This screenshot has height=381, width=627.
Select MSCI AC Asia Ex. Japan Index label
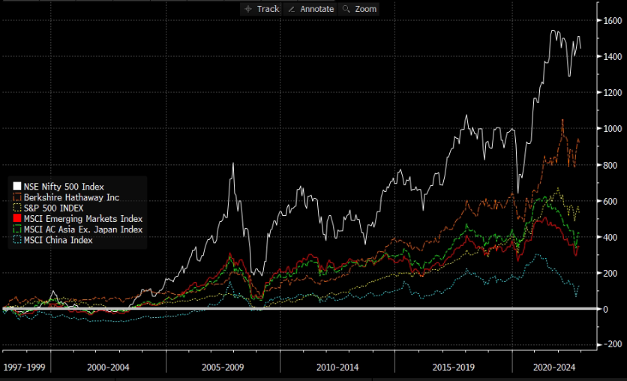83,229
